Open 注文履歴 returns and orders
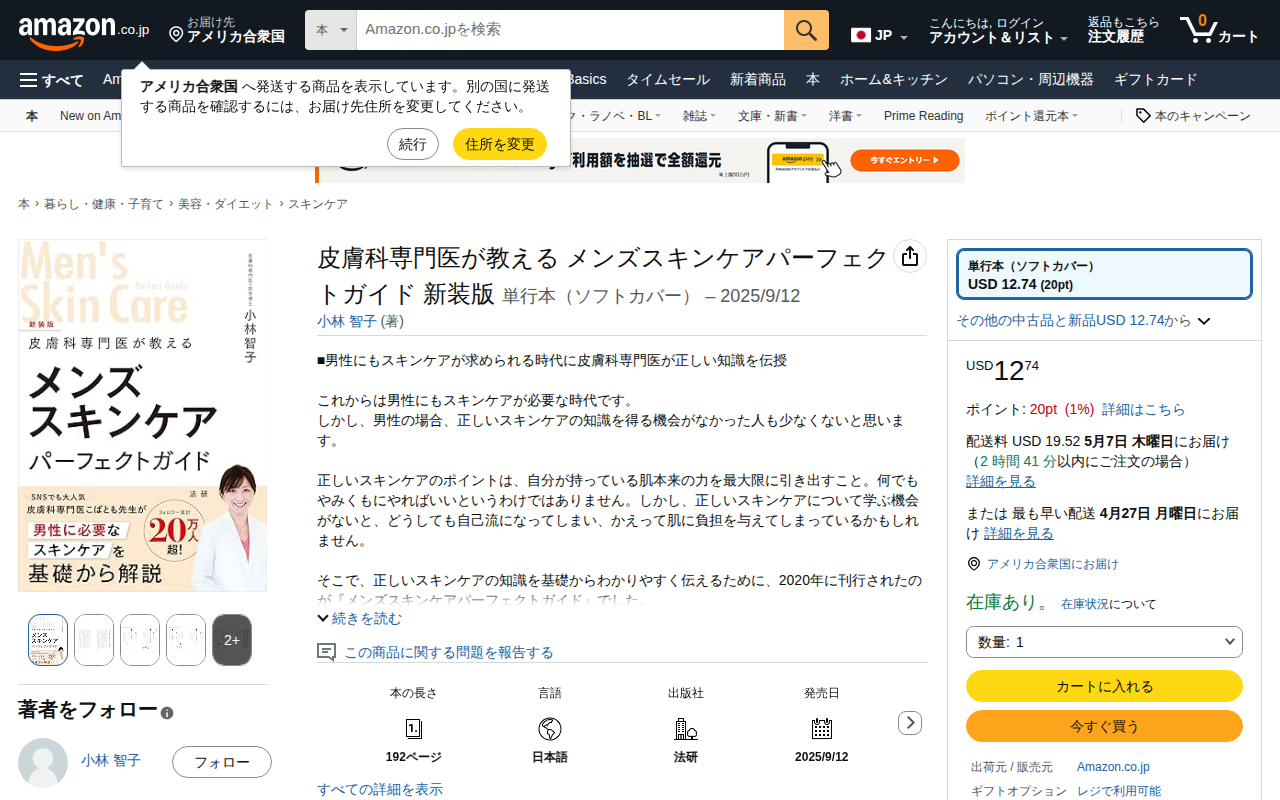The height and width of the screenshot is (800, 1280). (x=1124, y=30)
